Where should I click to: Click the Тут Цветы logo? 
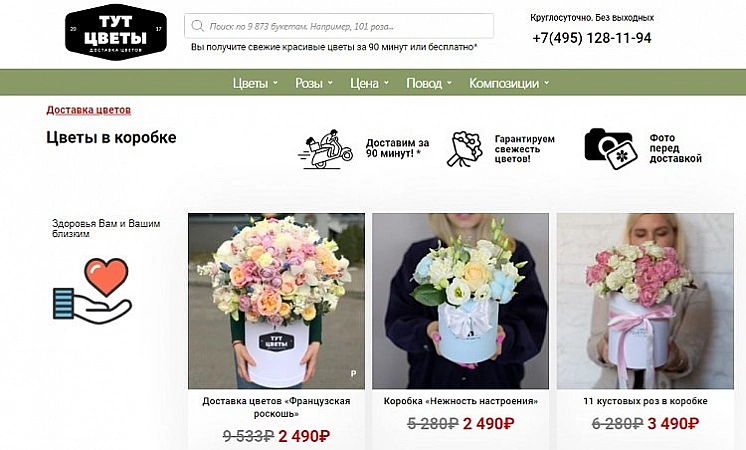[116, 32]
